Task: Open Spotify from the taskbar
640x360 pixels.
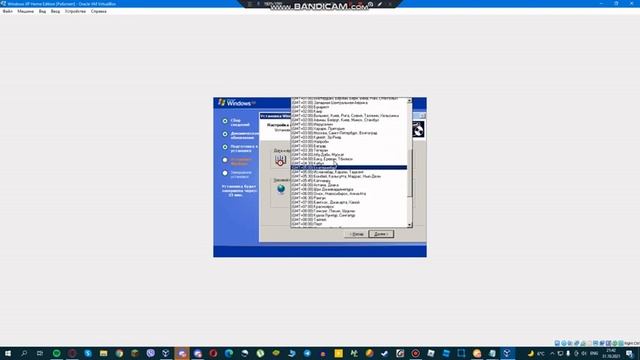Action: [57, 353]
